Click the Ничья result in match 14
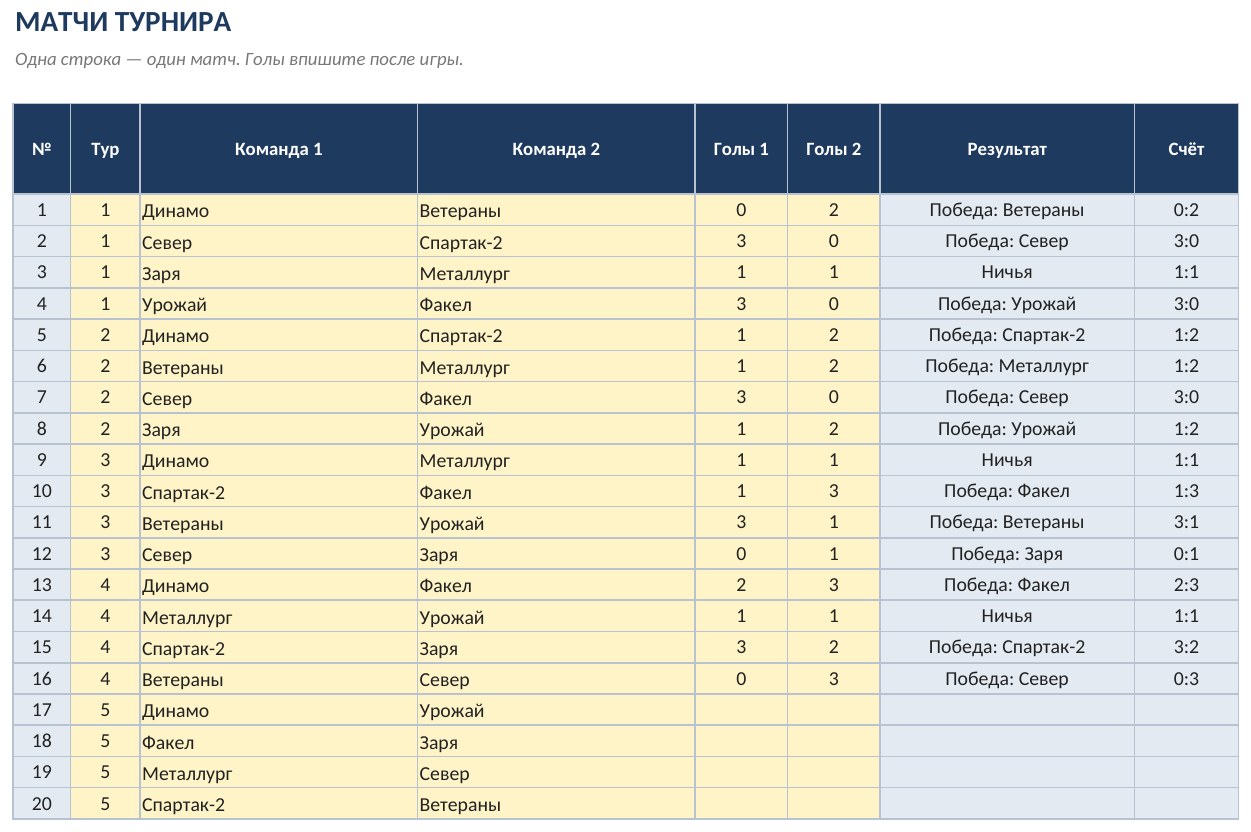 point(1007,616)
